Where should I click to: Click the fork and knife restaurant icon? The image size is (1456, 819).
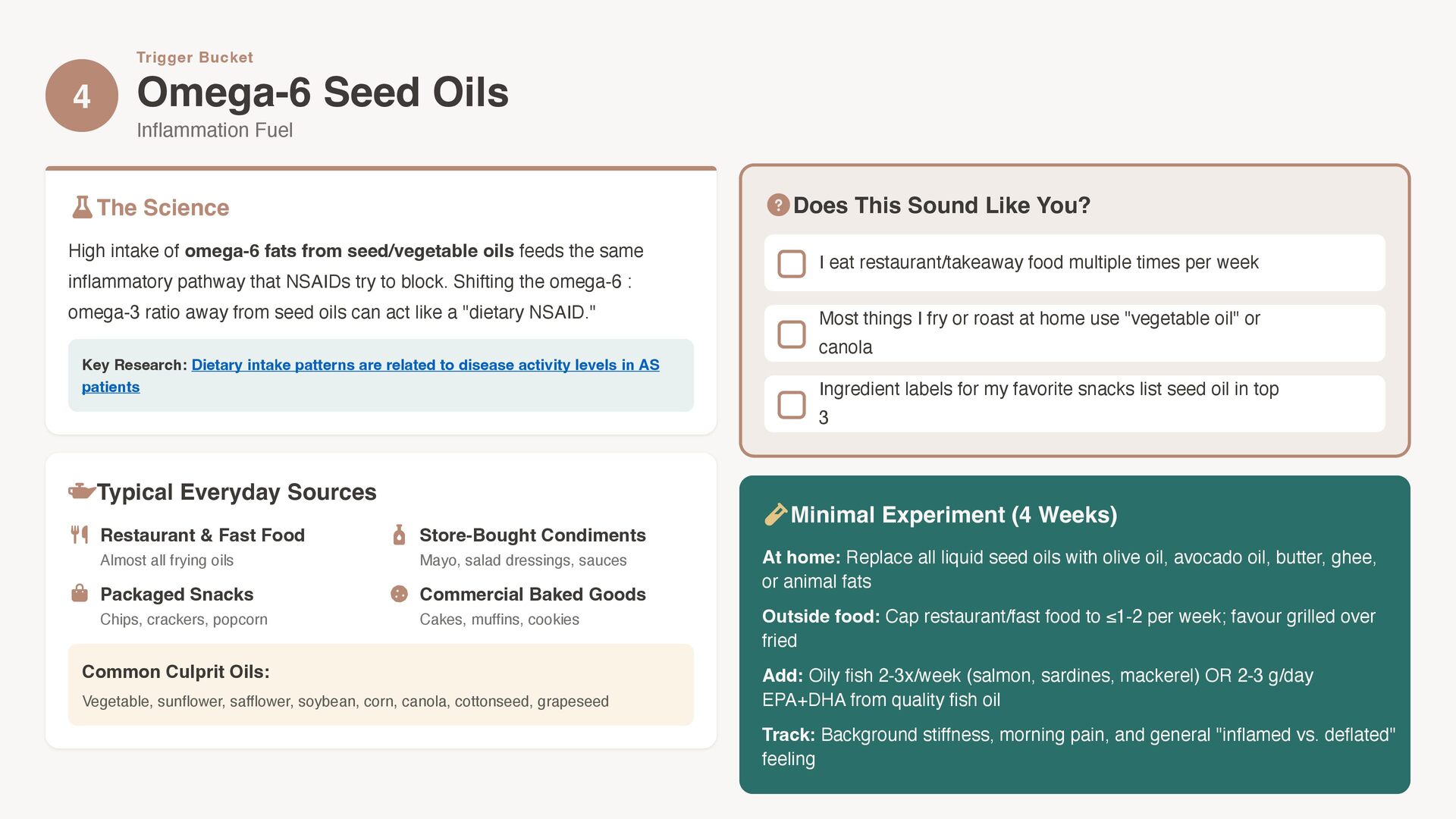[80, 535]
